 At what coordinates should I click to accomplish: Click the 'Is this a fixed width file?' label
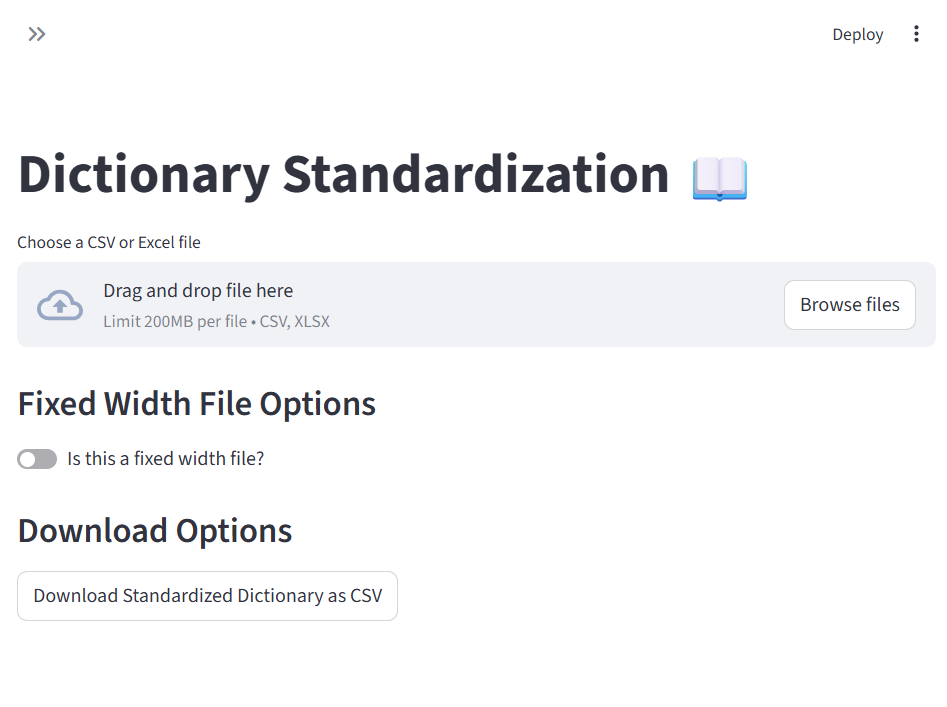[165, 459]
